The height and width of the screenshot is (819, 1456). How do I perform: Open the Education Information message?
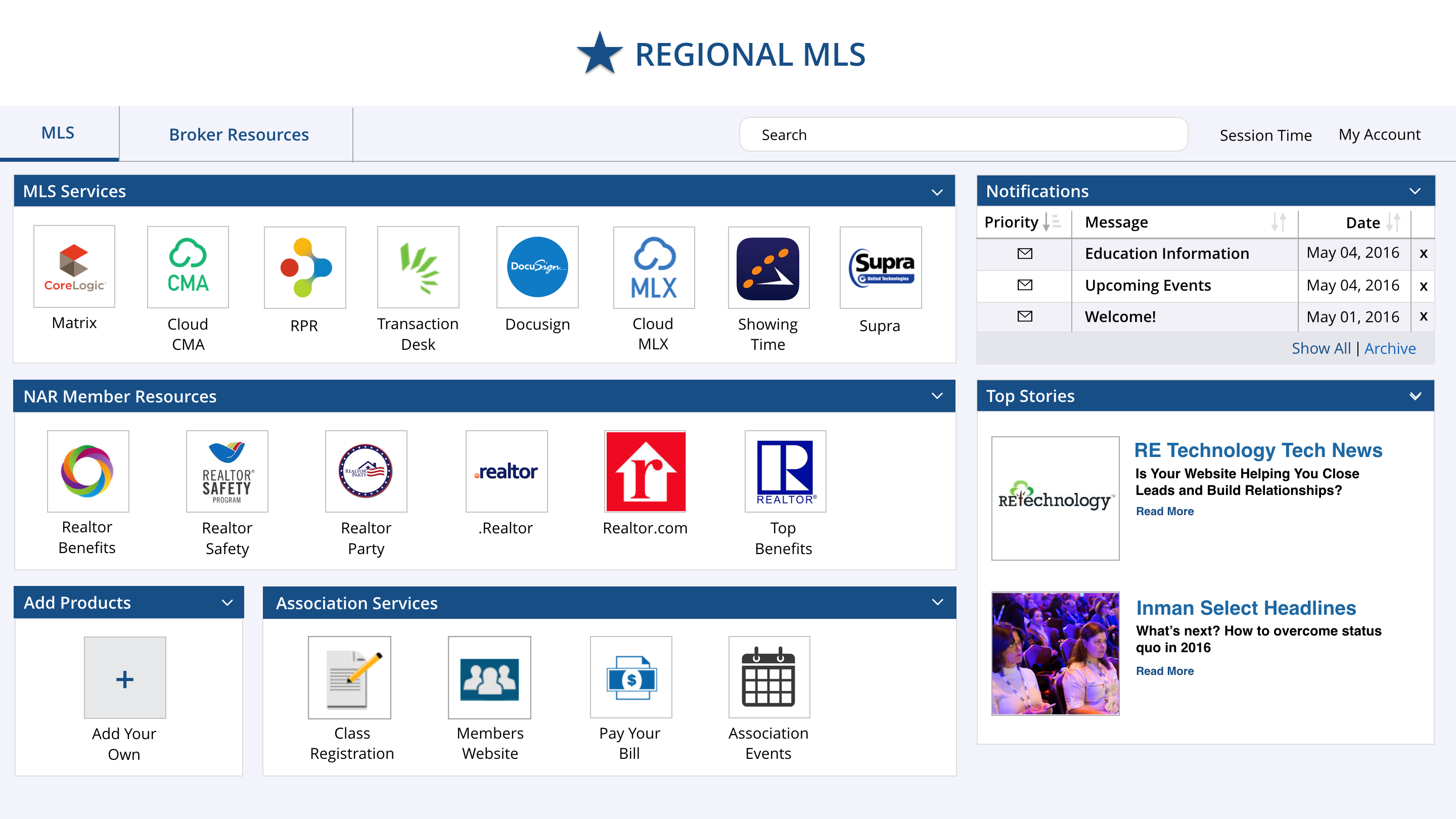coord(1167,253)
